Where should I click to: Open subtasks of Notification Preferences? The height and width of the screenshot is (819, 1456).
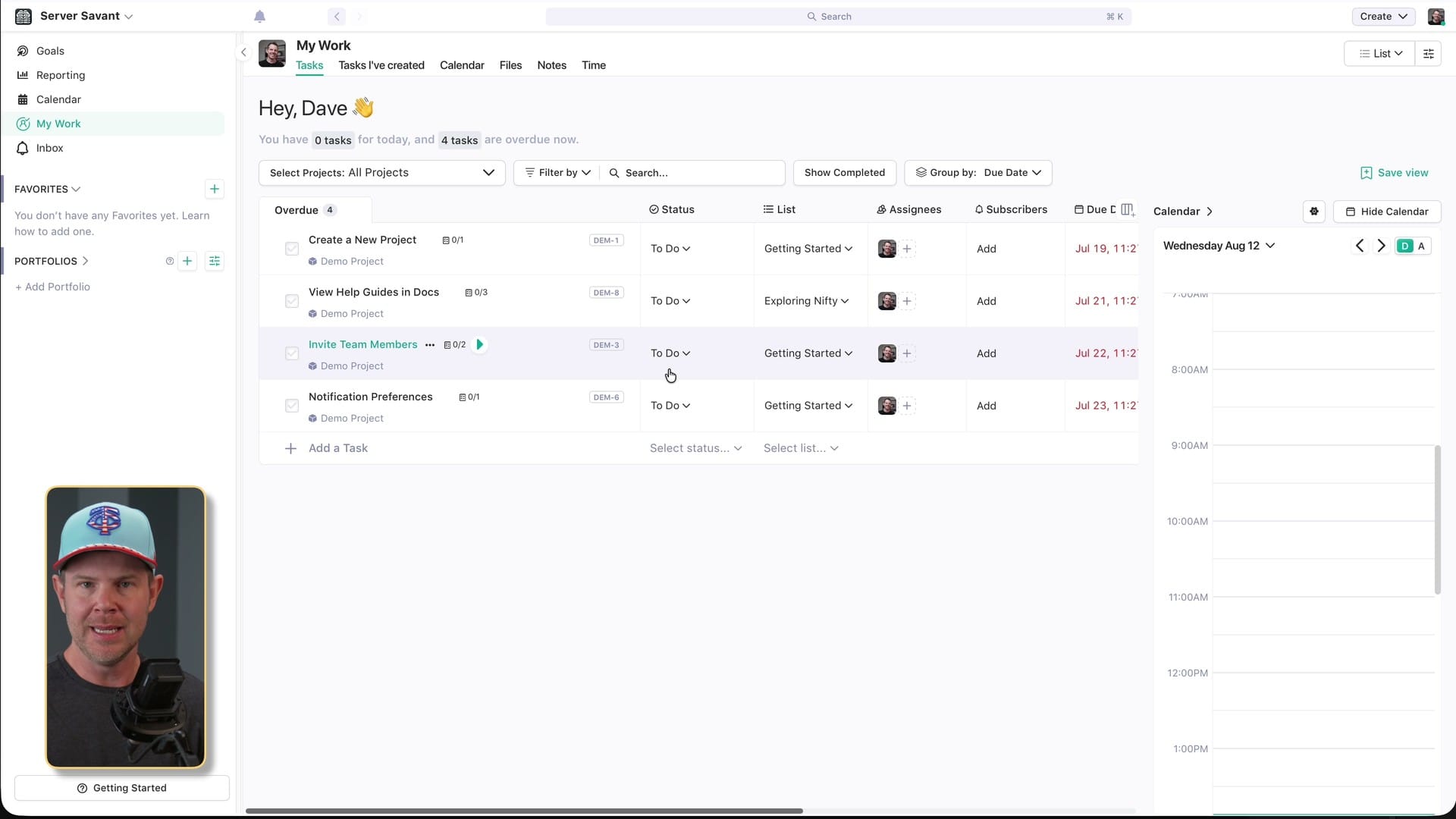click(469, 397)
